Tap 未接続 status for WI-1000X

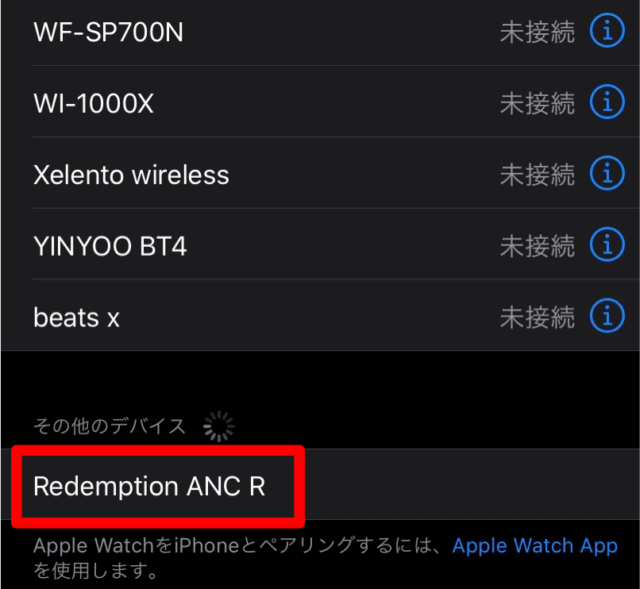click(537, 102)
